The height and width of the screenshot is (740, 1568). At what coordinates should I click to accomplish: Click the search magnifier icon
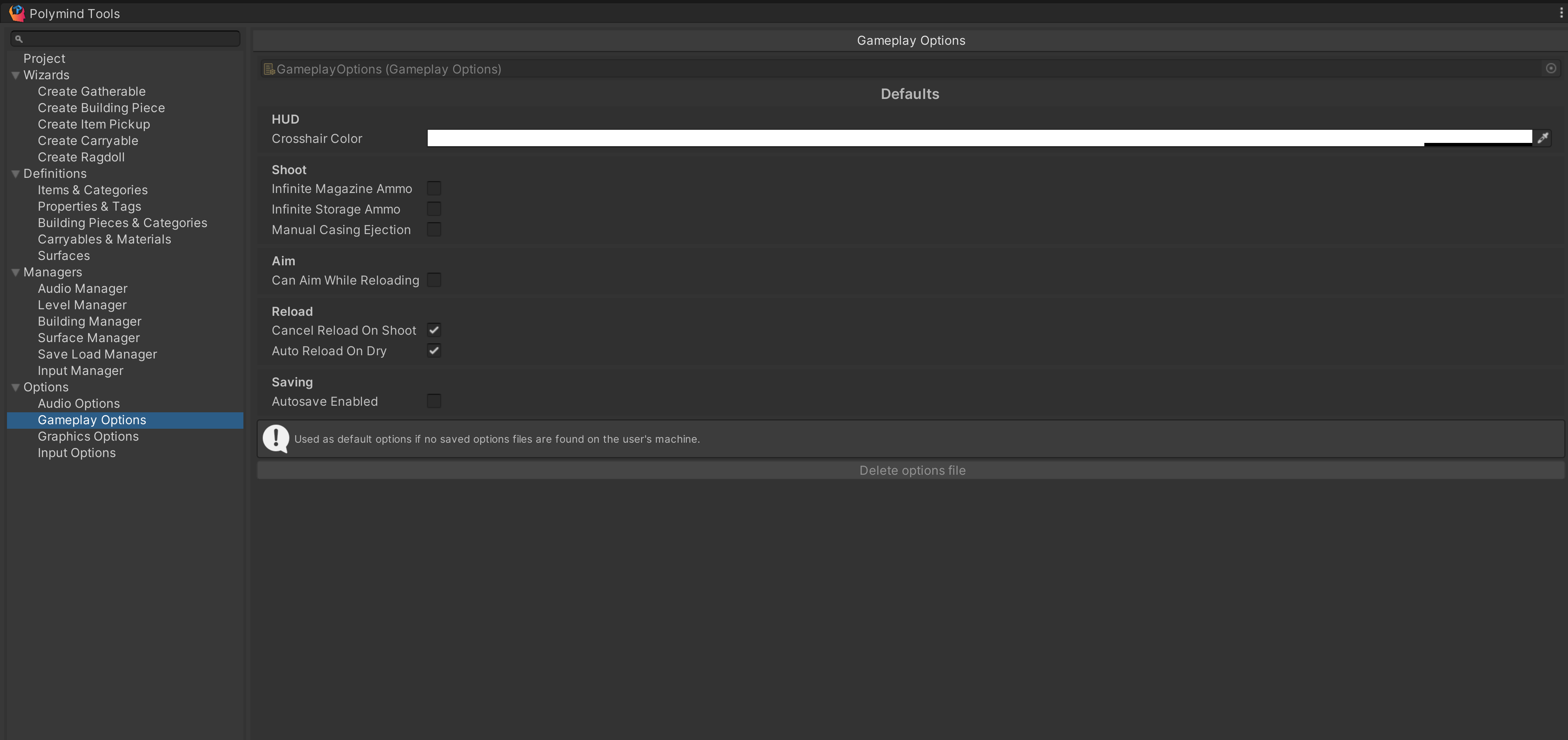pos(19,39)
